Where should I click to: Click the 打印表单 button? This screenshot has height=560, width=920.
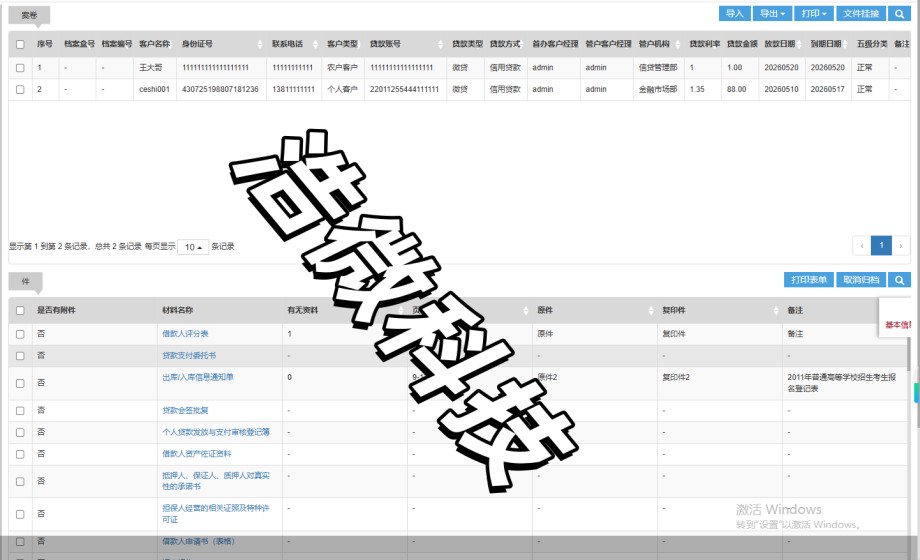pos(809,280)
